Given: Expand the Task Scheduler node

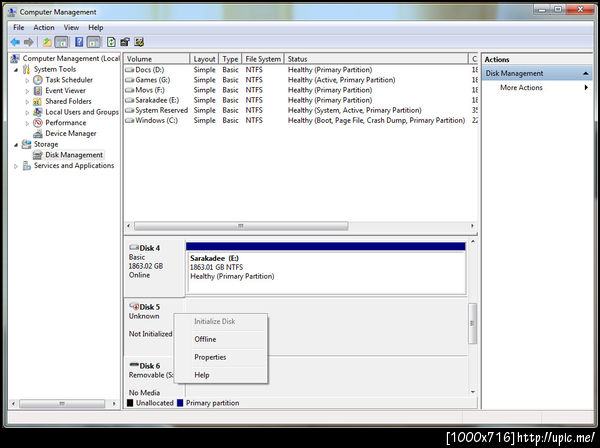Looking at the screenshot, I should (x=27, y=80).
